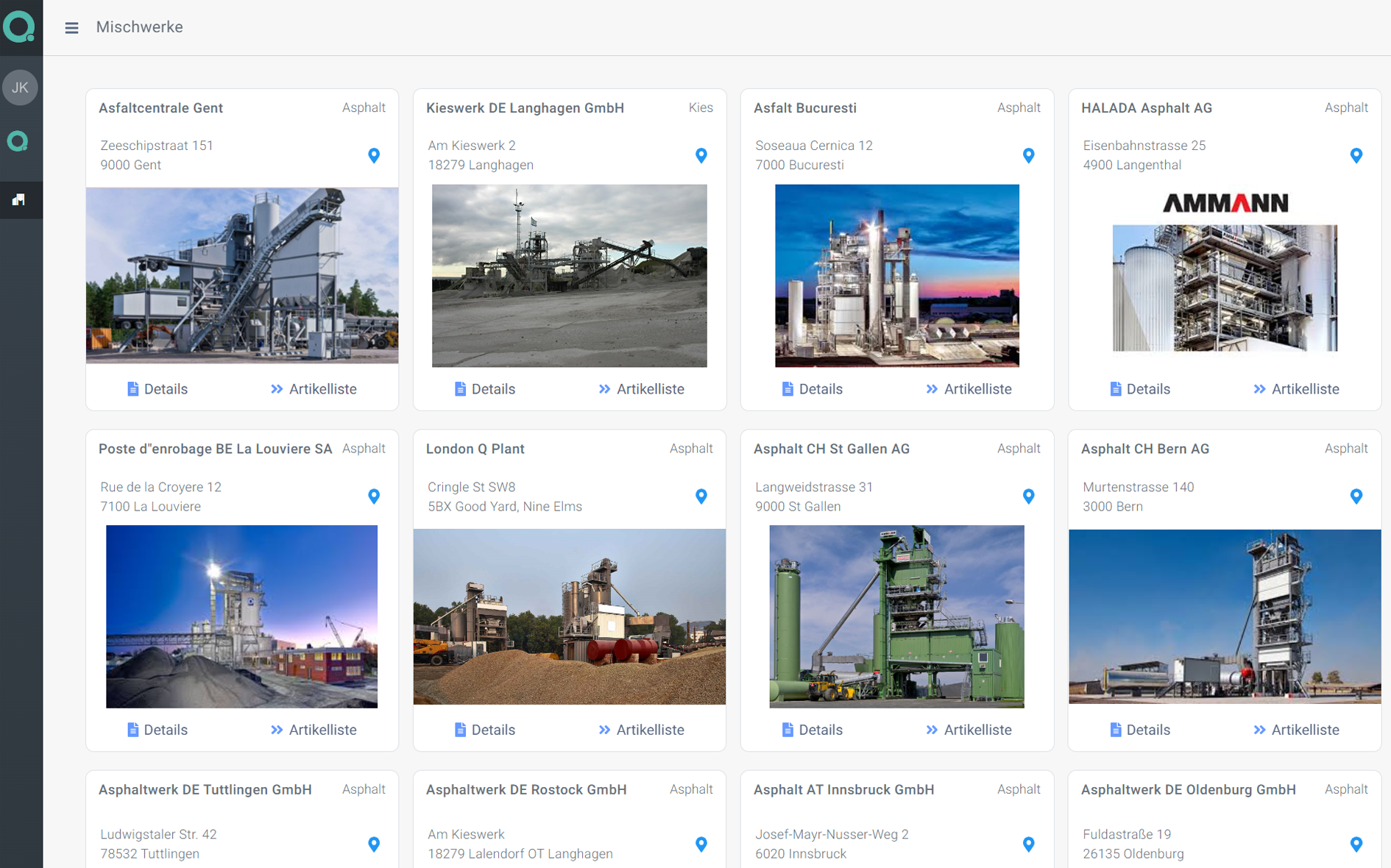Screen dimensions: 1391x868
Task: Show London Q Plant map pin
Action: [x=701, y=497]
